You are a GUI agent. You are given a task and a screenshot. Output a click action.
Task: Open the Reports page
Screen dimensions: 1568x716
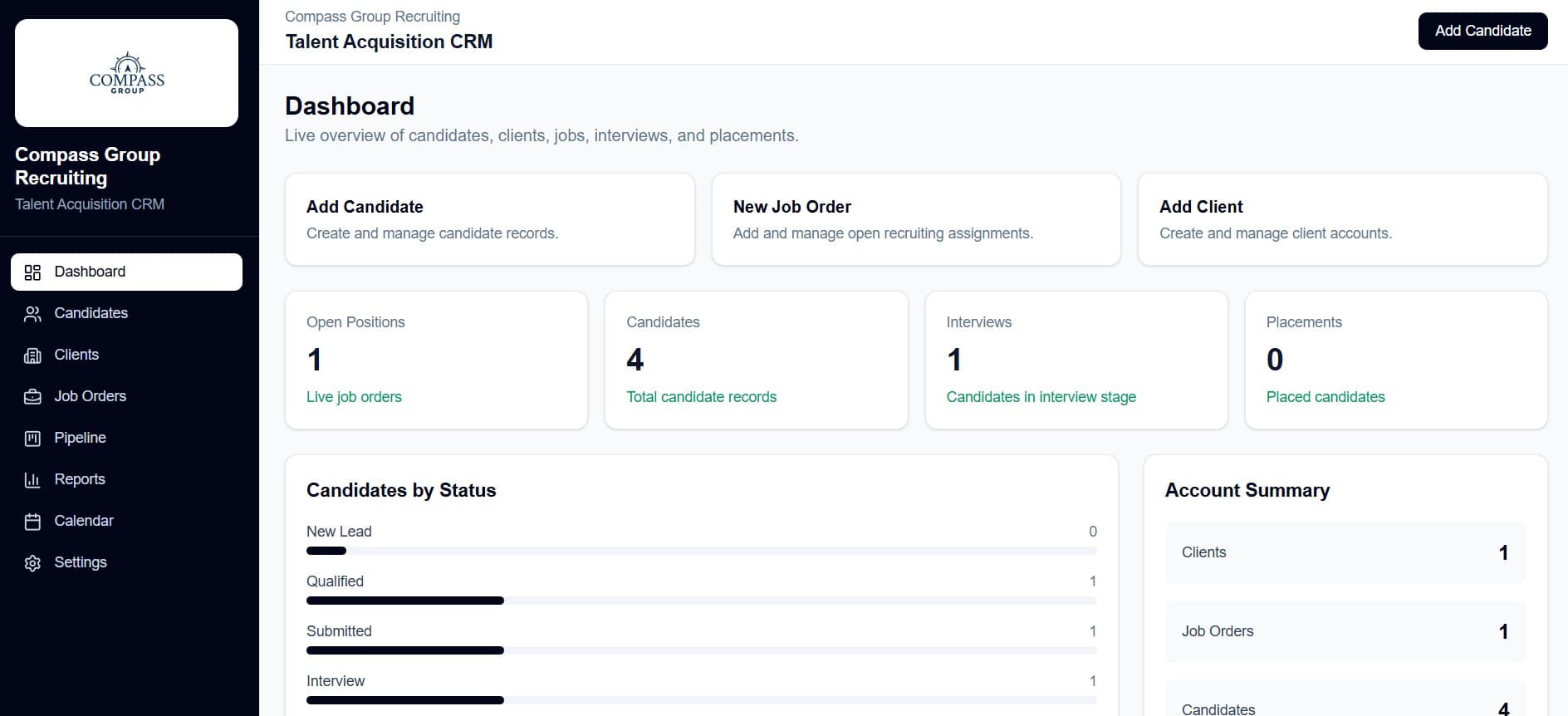126,479
